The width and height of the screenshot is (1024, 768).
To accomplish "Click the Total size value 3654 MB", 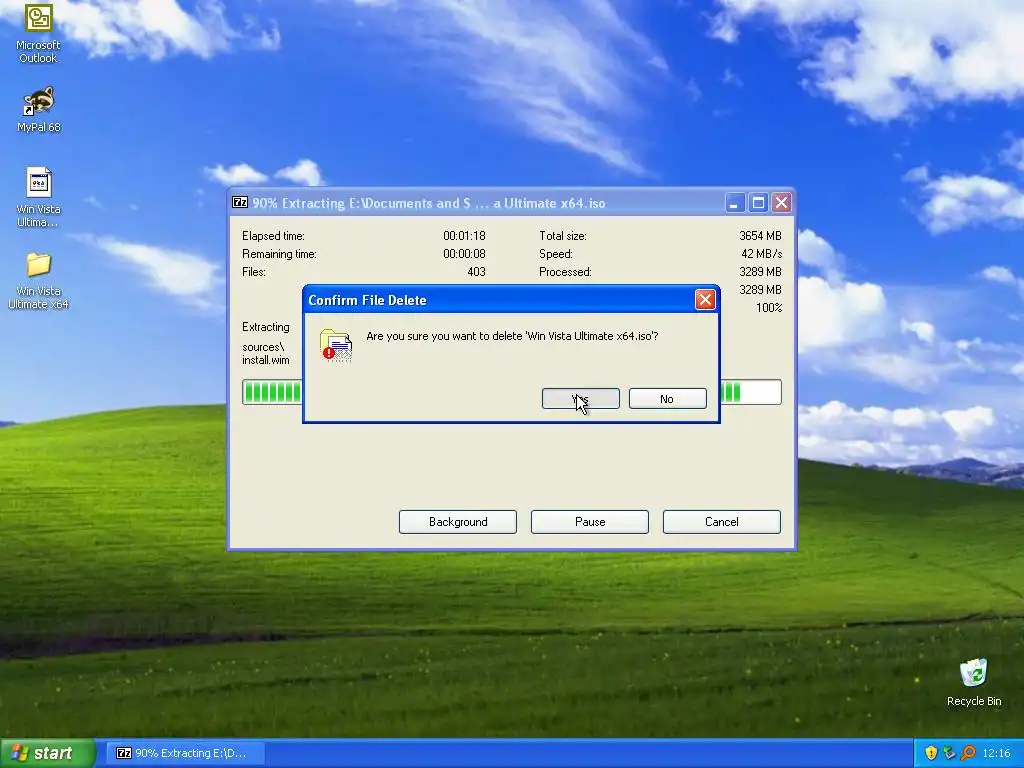I will pyautogui.click(x=760, y=236).
